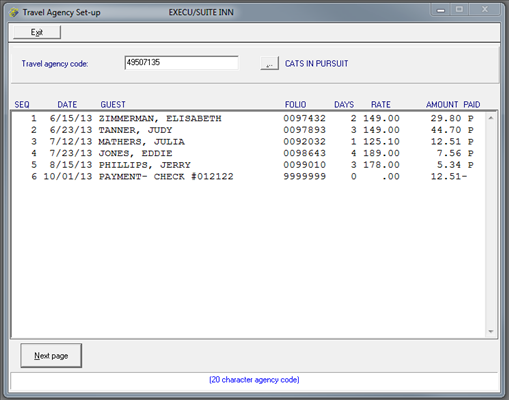The image size is (509, 400).
Task: Click the list's scroll down arrow
Action: click(x=491, y=331)
